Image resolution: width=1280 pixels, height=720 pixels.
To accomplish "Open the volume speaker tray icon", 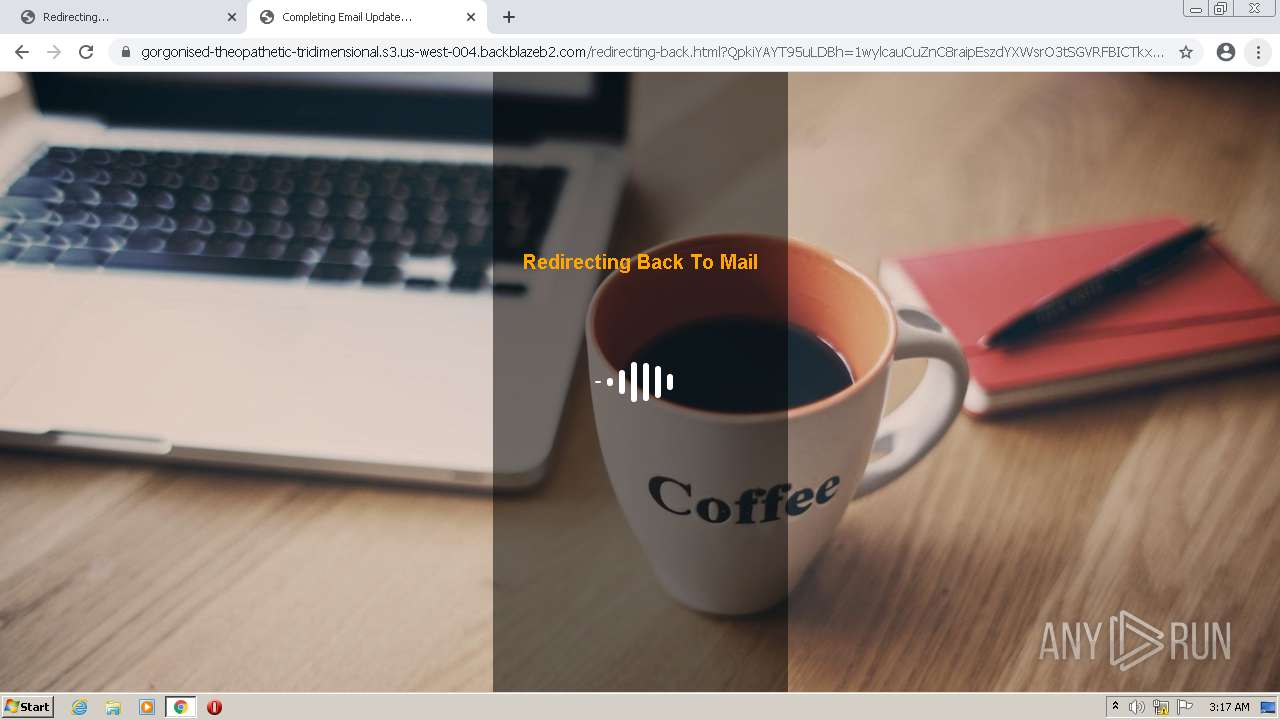I will 1137,707.
